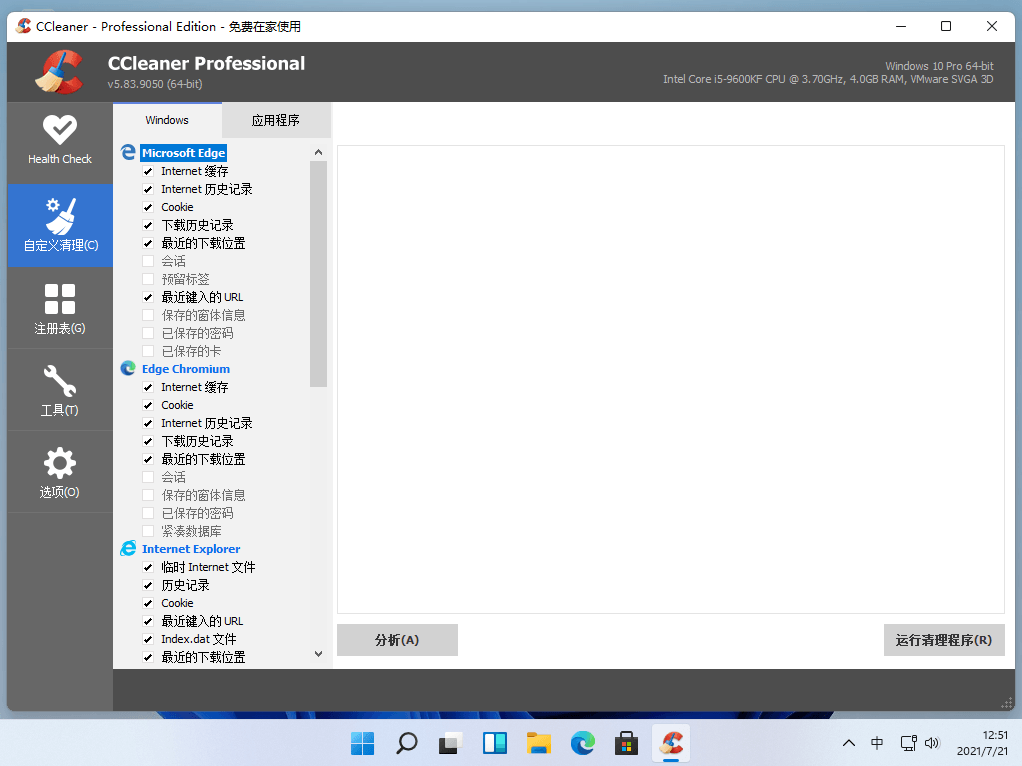Click the 运行清理程序(R) button
Image resolution: width=1022 pixels, height=766 pixels.
pyautogui.click(x=944, y=640)
